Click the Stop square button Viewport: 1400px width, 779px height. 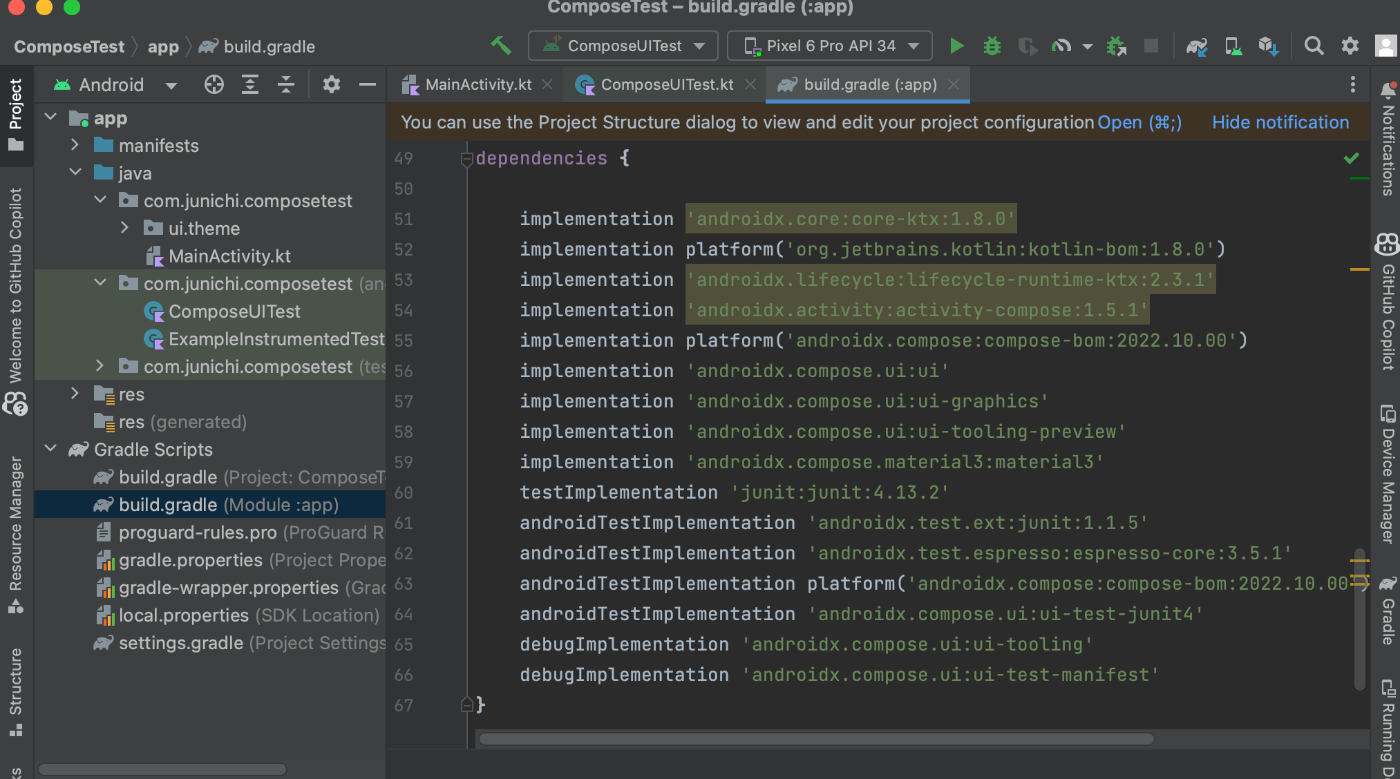1151,45
